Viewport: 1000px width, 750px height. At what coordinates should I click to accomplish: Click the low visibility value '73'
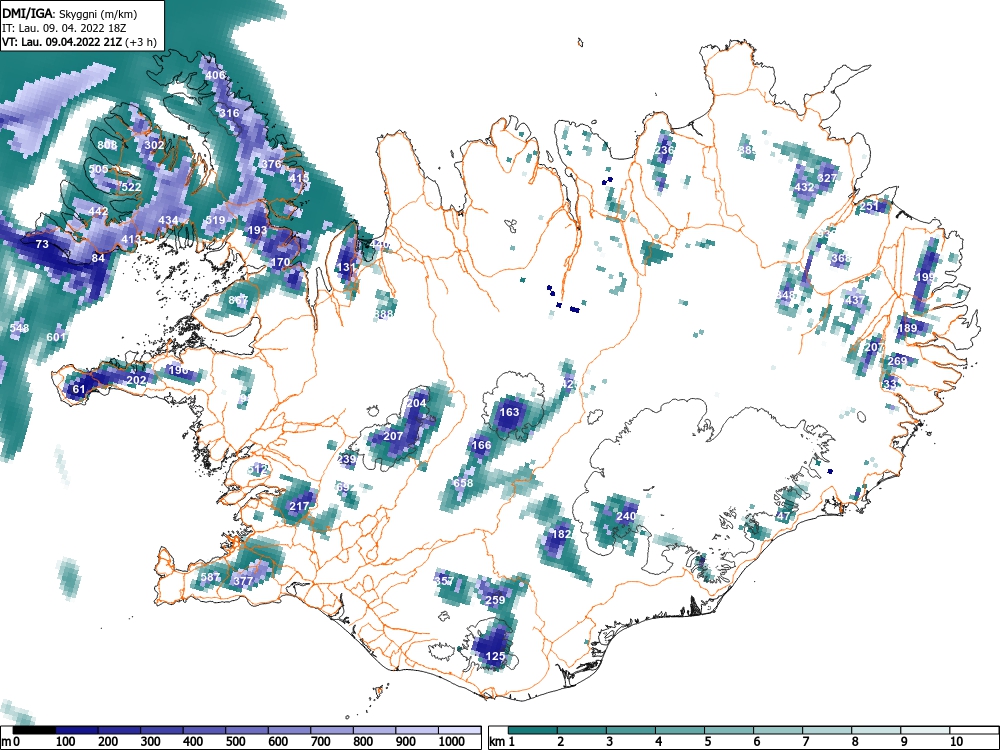point(42,244)
